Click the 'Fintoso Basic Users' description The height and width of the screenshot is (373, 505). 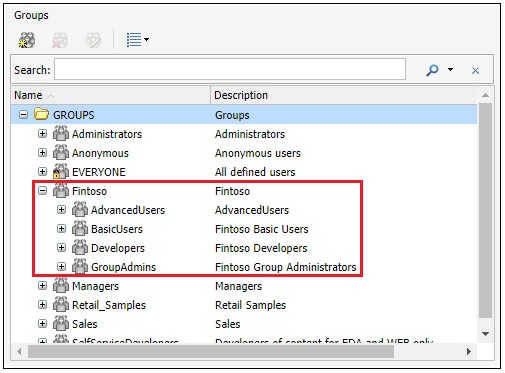click(x=262, y=229)
